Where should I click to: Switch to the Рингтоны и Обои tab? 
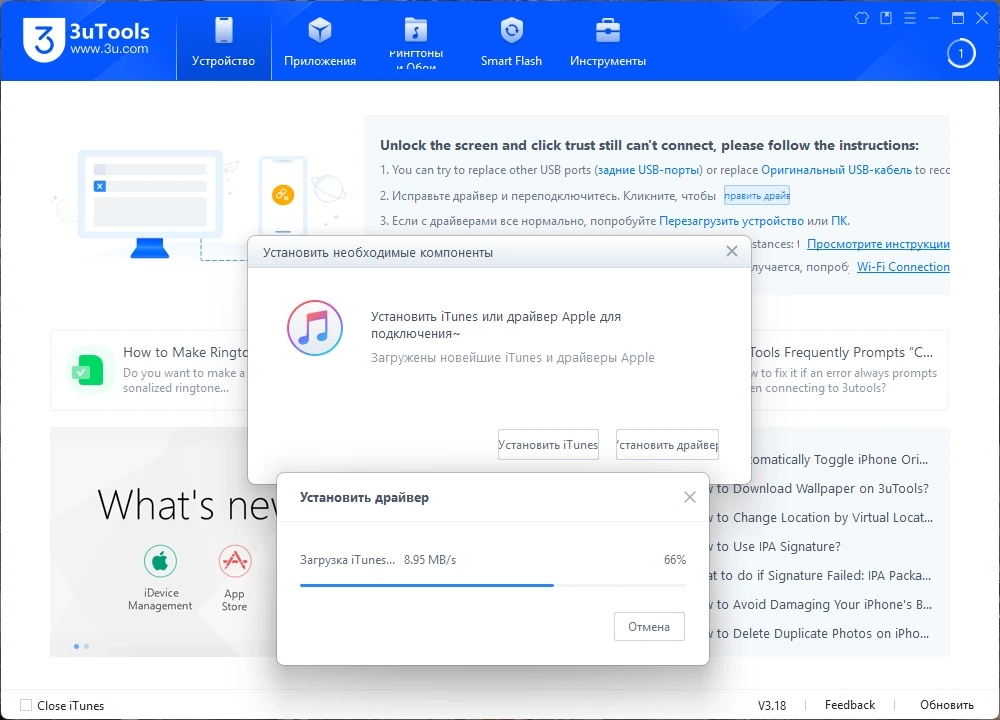tap(416, 42)
